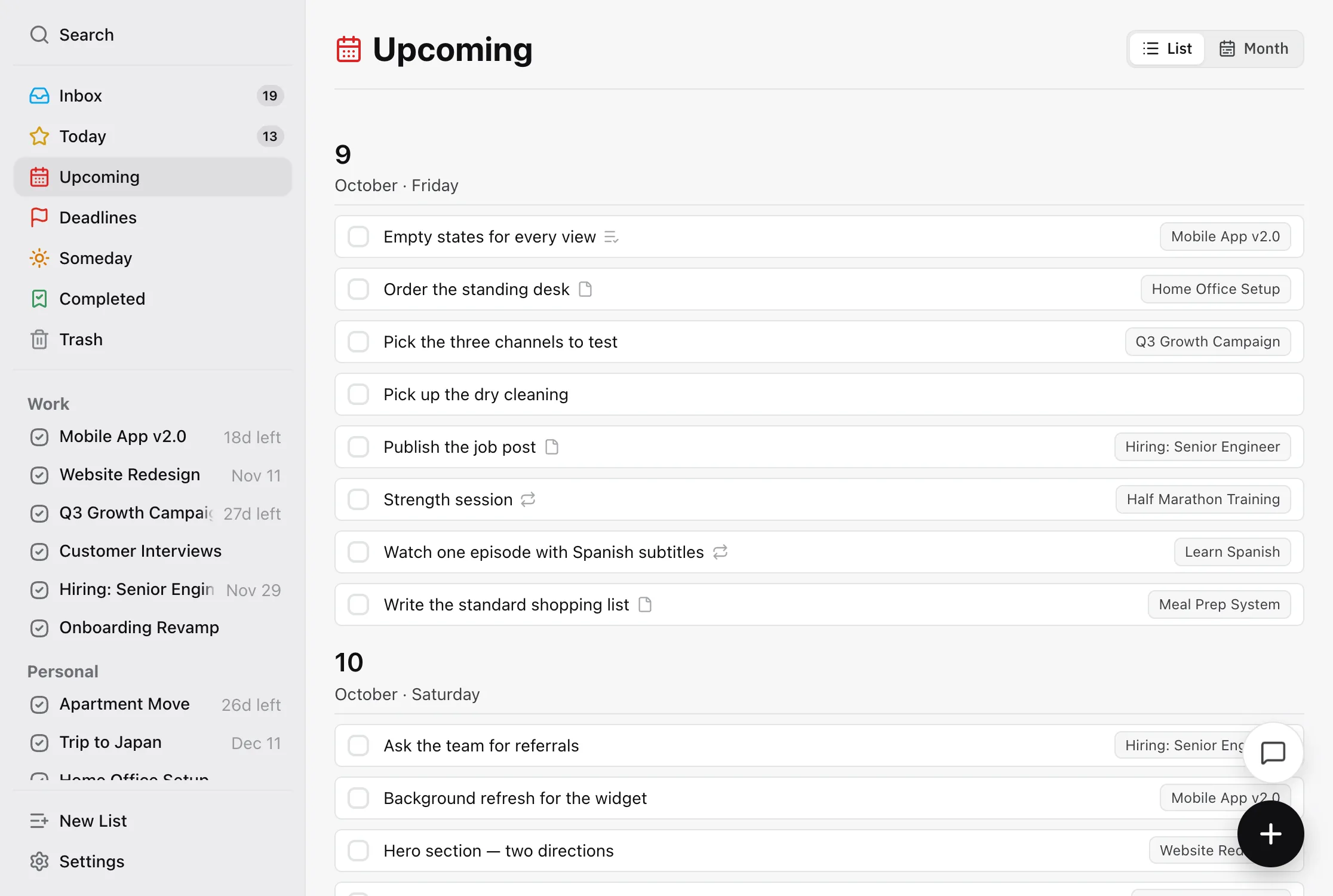The image size is (1333, 896).
Task: Click the Search magnifier icon
Action: point(39,35)
